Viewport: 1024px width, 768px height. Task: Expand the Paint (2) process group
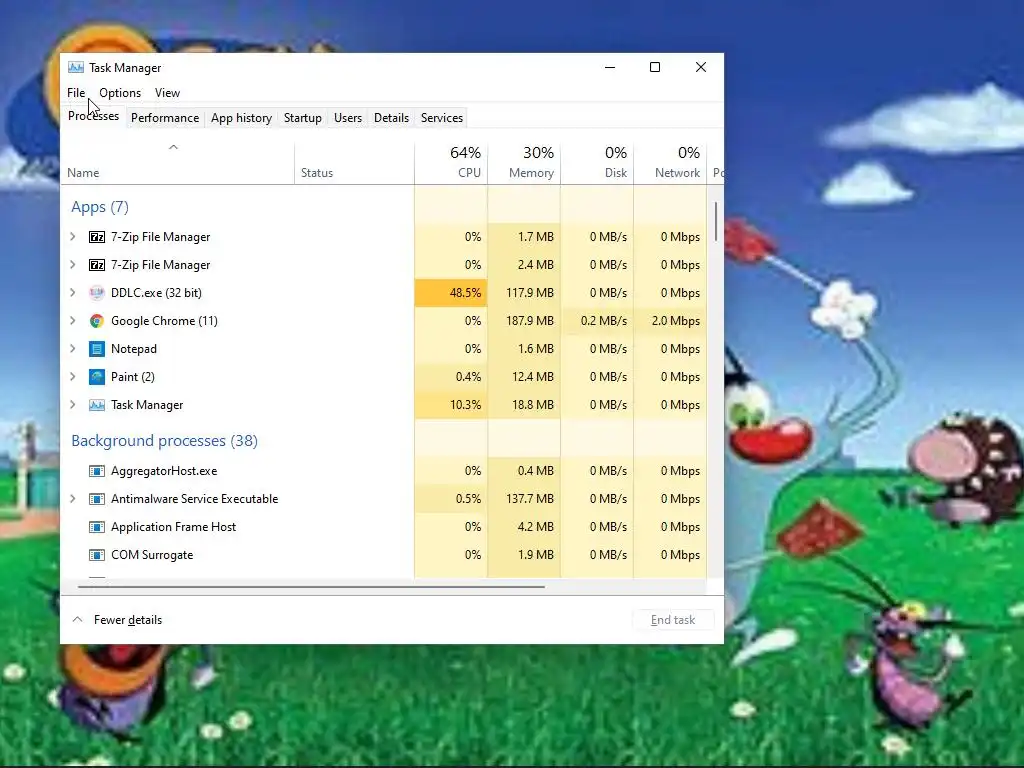(73, 377)
